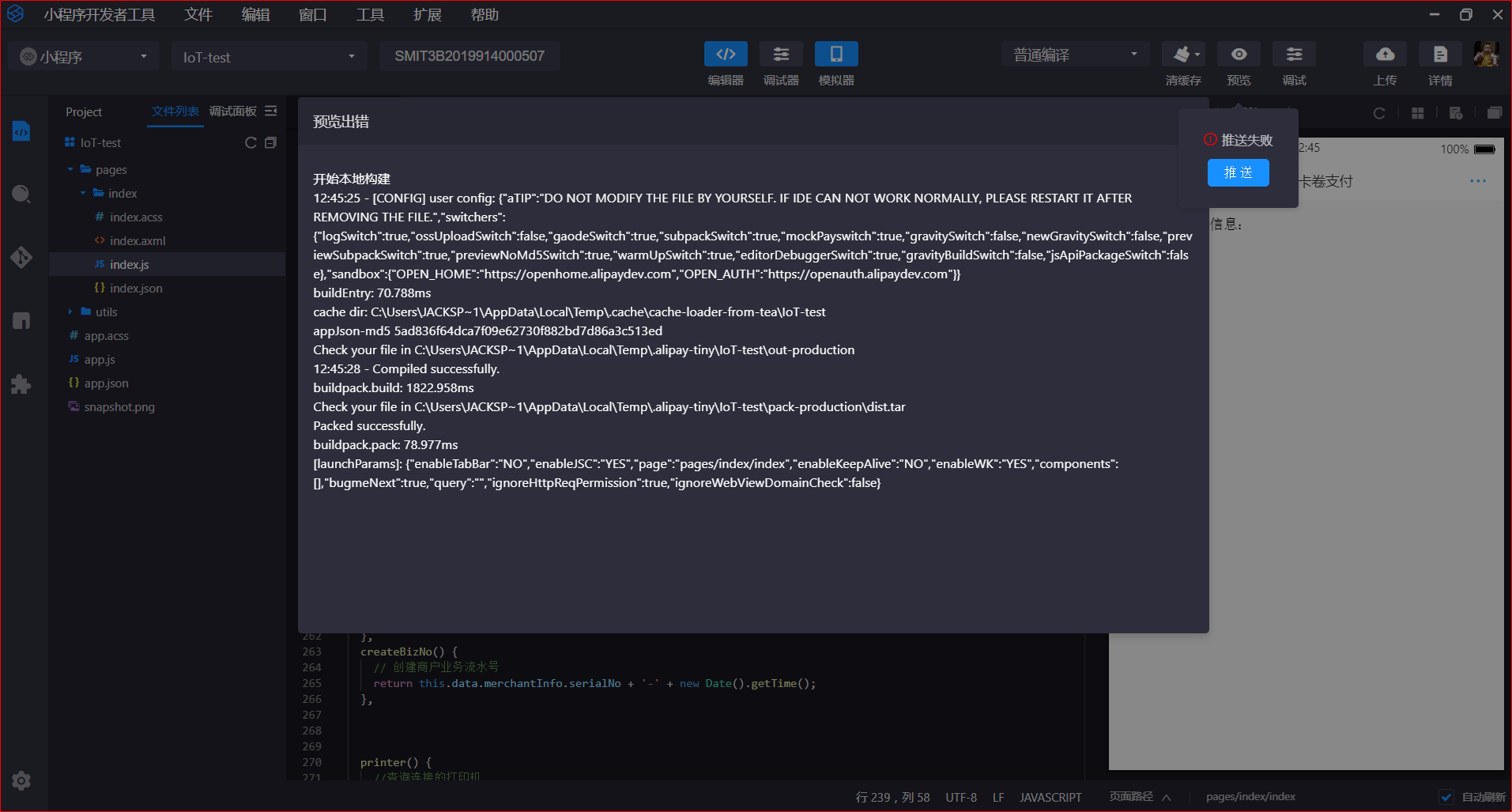This screenshot has width=1512, height=812.
Task: Open the store sidebar icon
Action: point(21,321)
